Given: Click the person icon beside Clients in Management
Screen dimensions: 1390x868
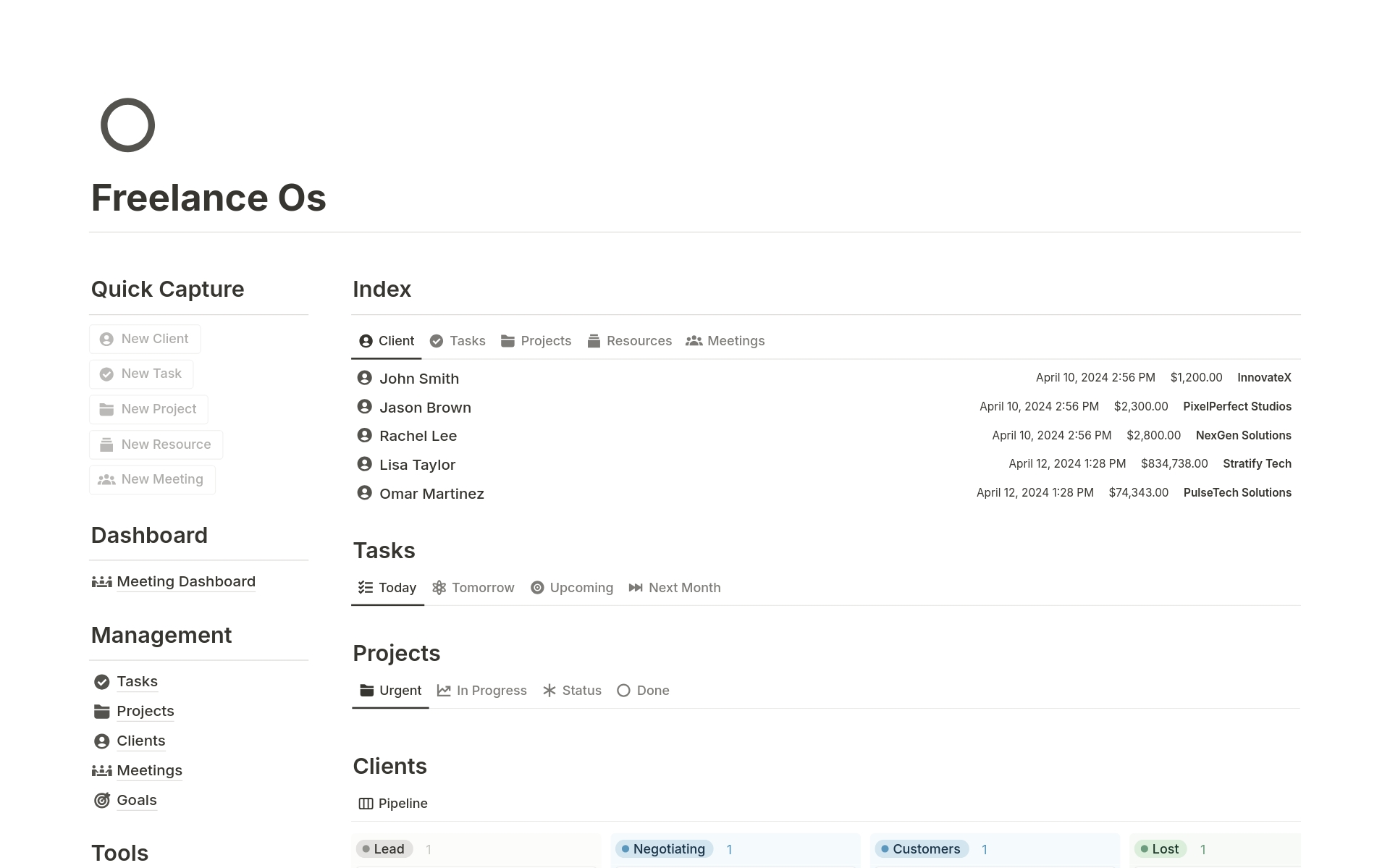Looking at the screenshot, I should [102, 741].
